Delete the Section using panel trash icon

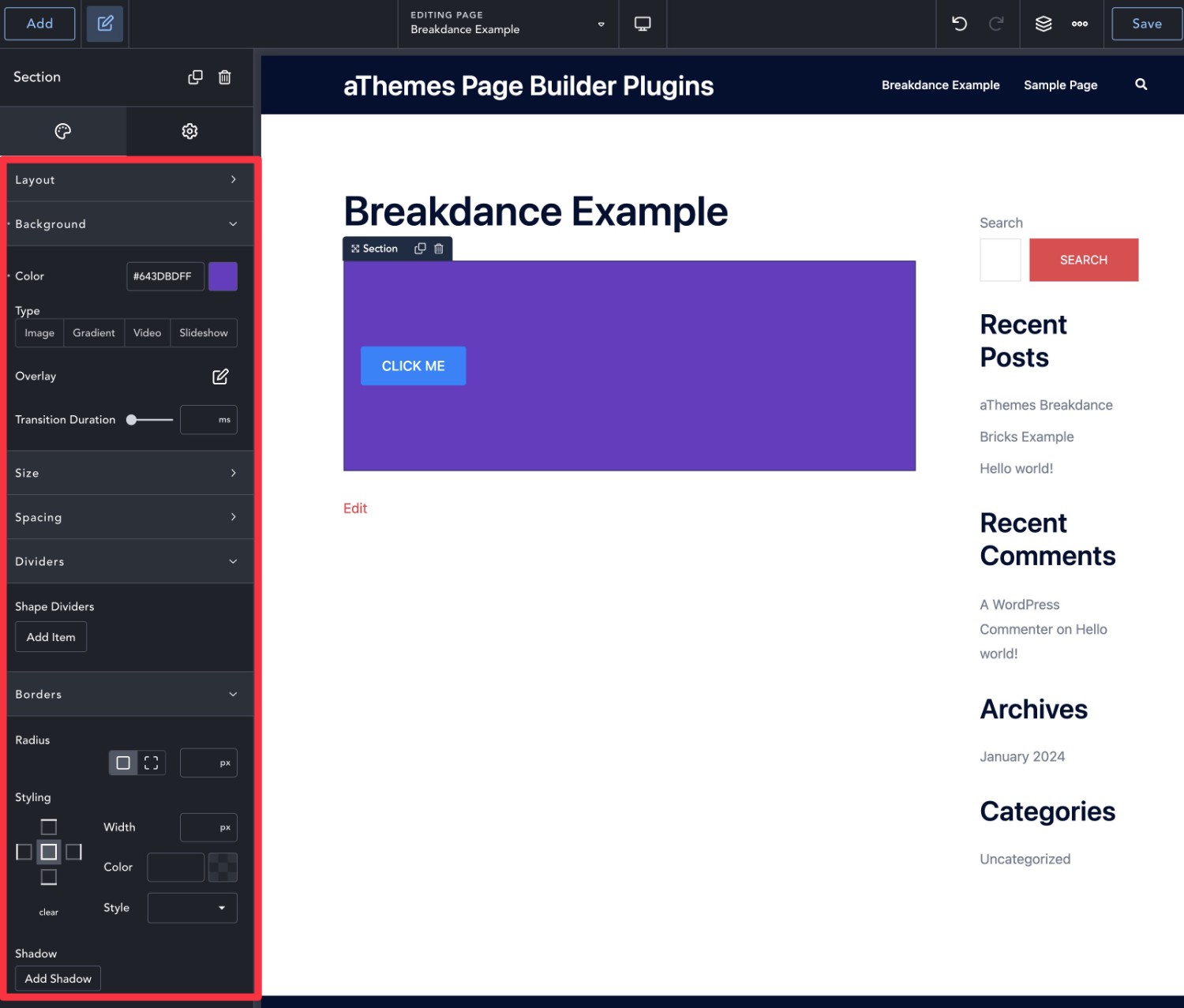(x=225, y=77)
